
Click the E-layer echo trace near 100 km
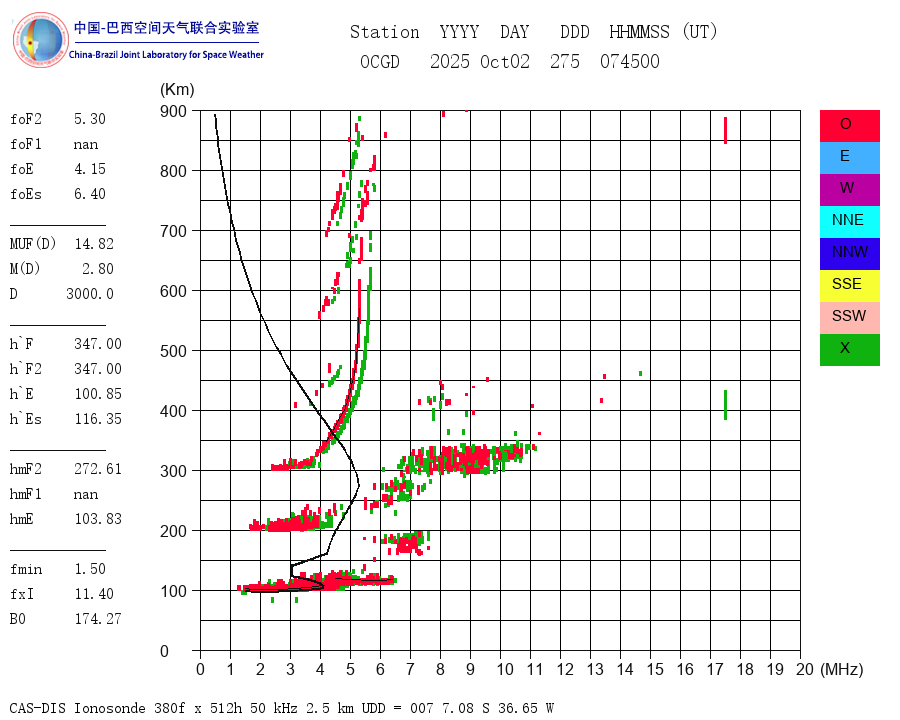(x=317, y=583)
